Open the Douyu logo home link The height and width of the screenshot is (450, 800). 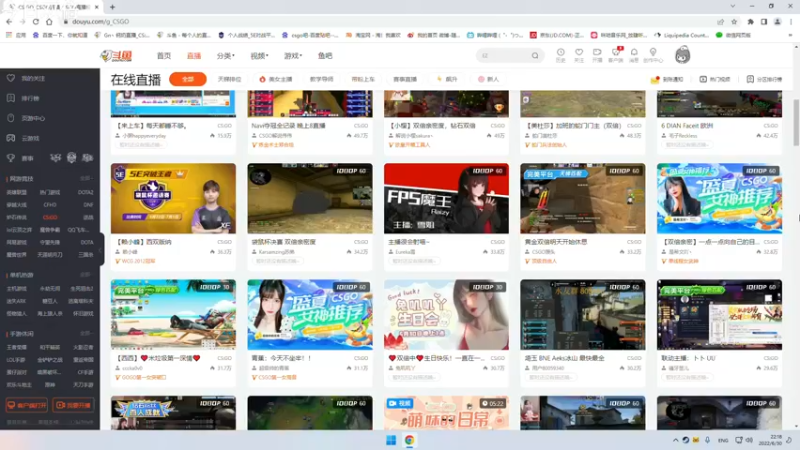[116, 56]
